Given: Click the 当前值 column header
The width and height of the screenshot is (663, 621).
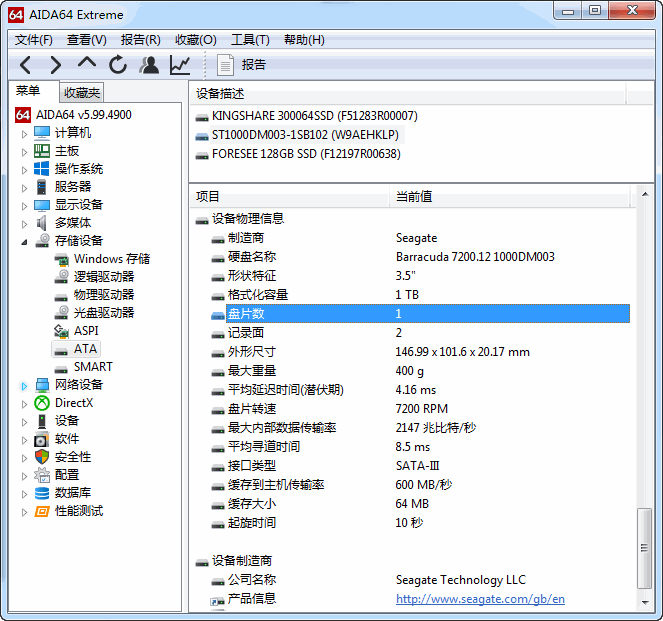Looking at the screenshot, I should tap(414, 197).
